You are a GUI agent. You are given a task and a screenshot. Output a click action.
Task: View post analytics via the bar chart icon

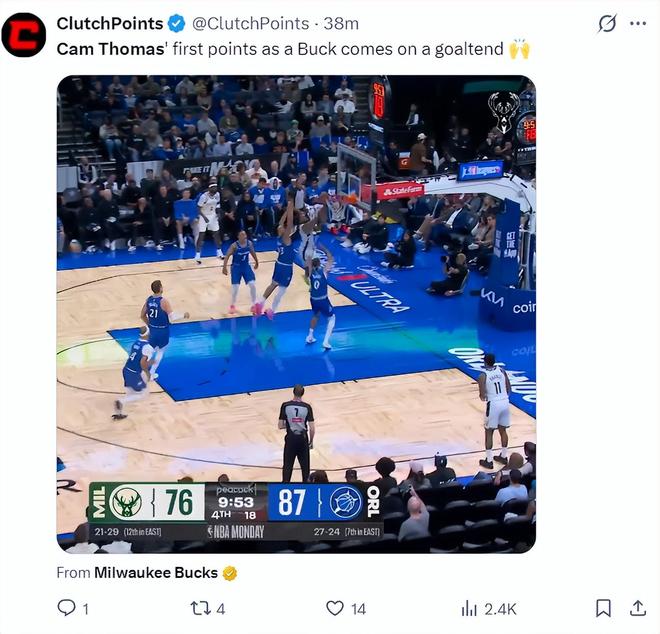468,608
